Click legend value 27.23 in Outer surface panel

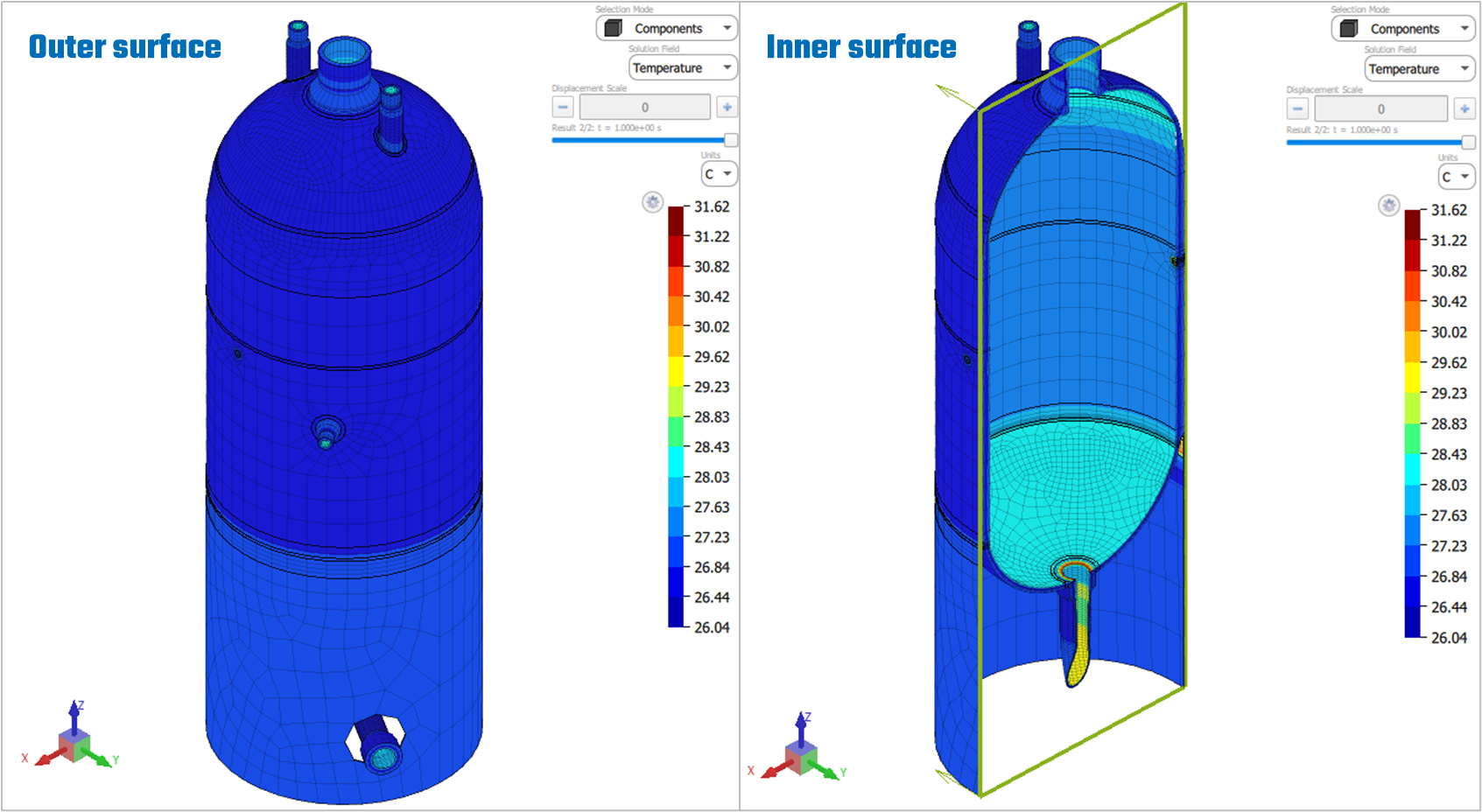coord(712,537)
